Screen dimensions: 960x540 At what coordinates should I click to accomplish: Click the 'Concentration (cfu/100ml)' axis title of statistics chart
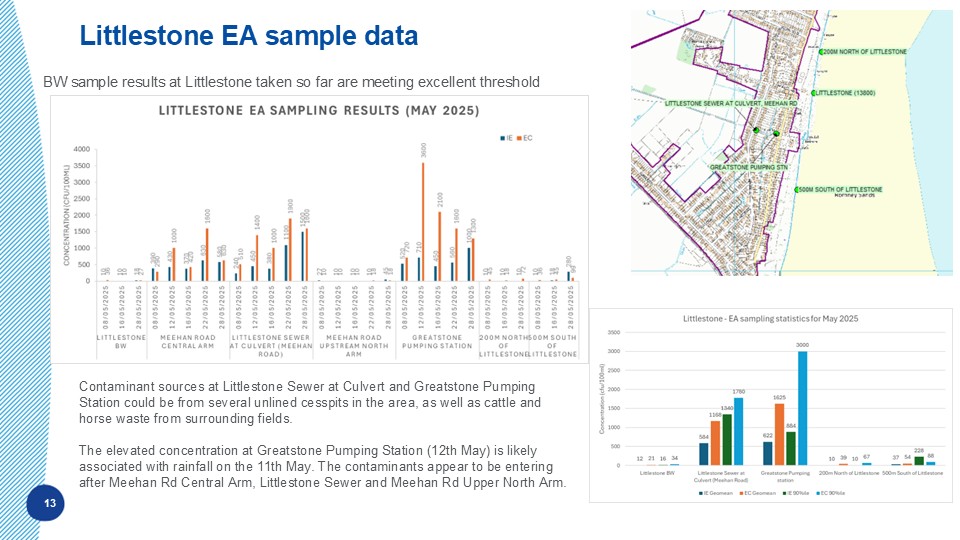(601, 400)
